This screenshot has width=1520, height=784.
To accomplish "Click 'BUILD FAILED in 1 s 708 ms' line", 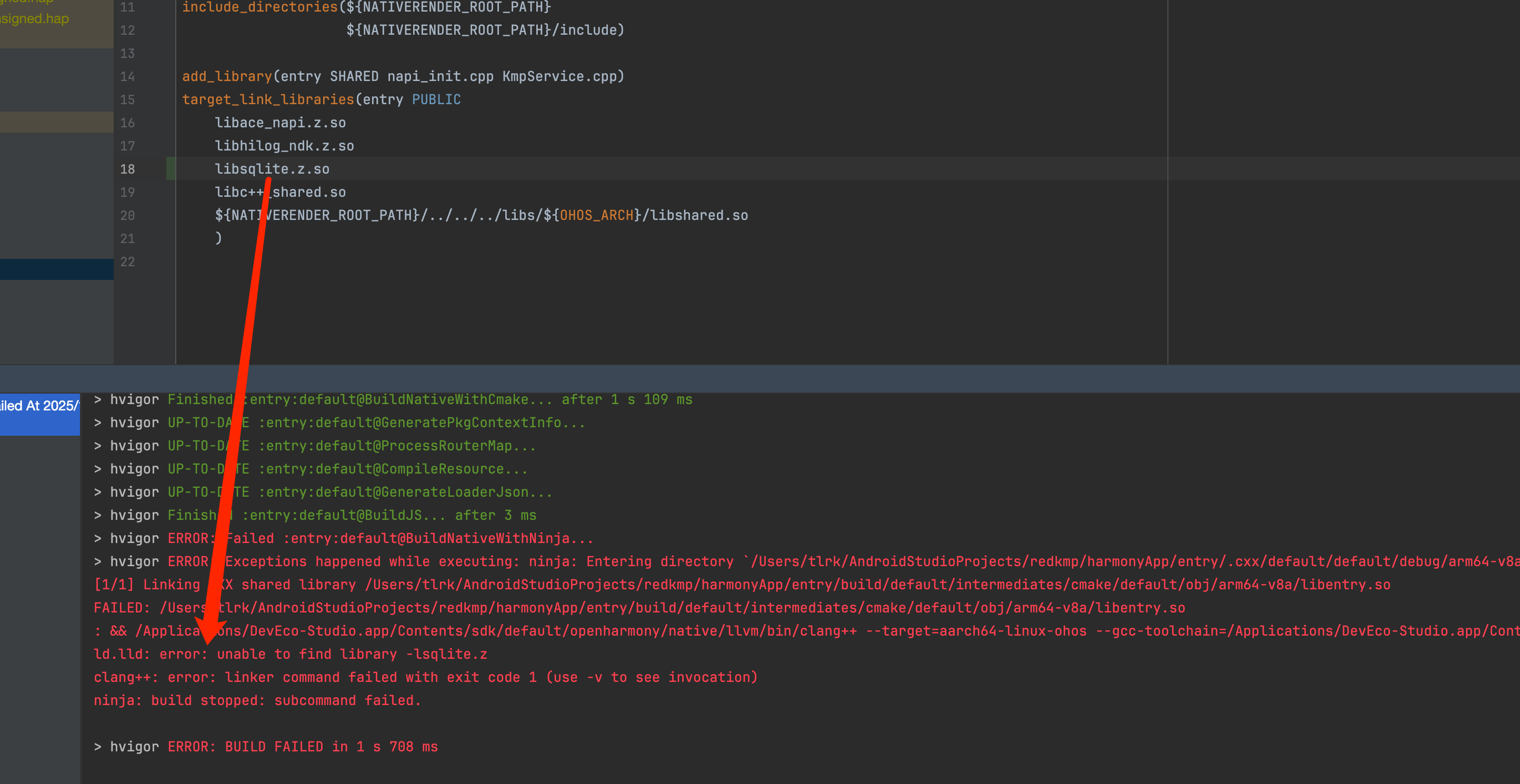I will 266,747.
